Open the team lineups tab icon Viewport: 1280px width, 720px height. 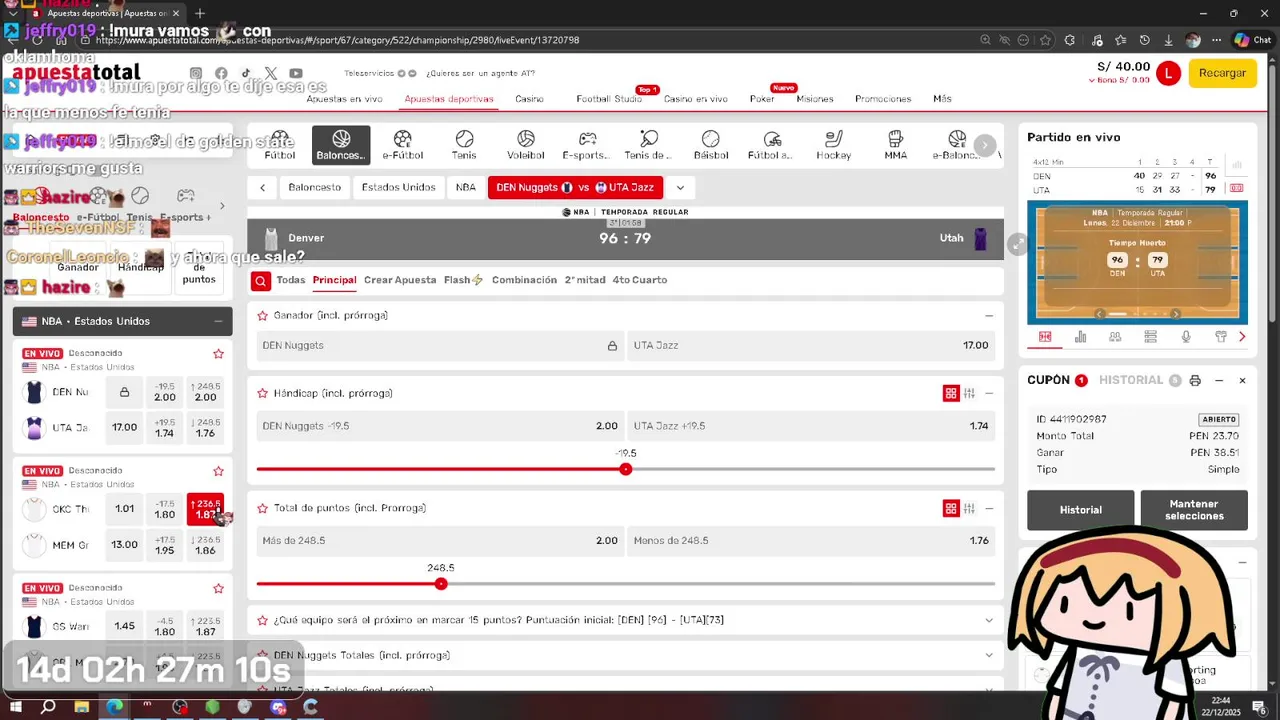point(1115,337)
